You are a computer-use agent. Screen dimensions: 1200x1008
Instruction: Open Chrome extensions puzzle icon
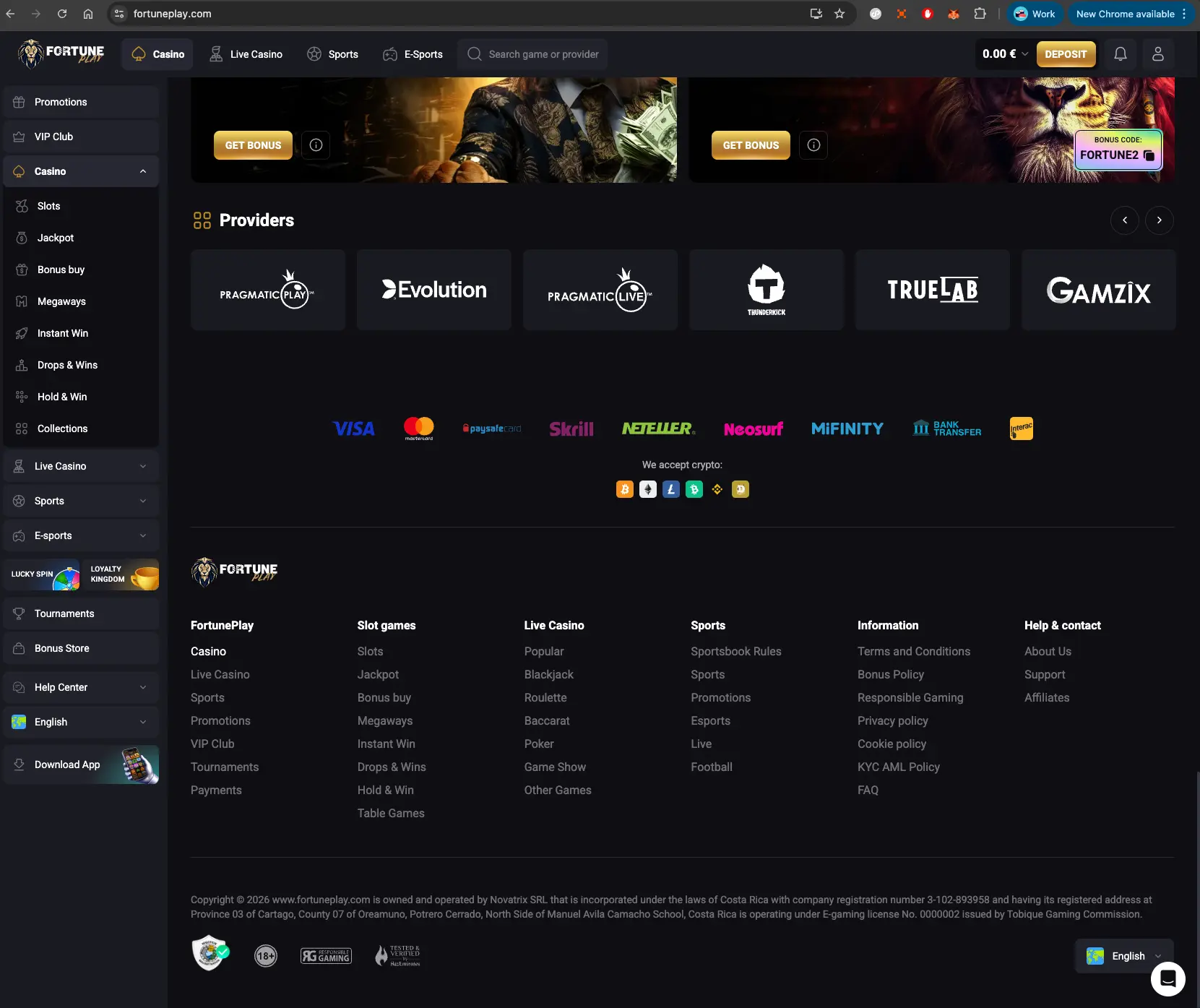pos(980,14)
